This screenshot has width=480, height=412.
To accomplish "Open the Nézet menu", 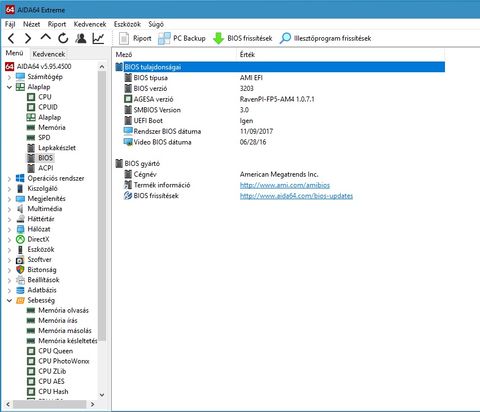I will (x=31, y=24).
